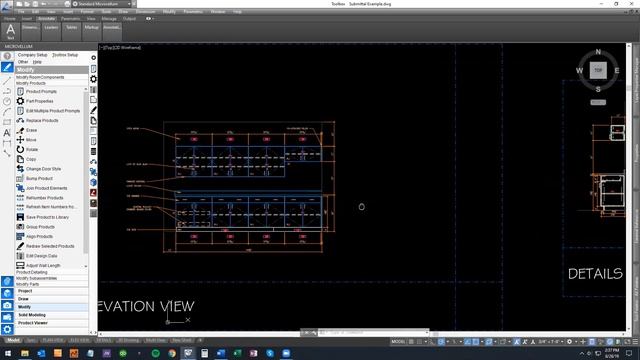Screen dimensions: 640x360
Task: Switch to the Home ribbon tab
Action: click(9, 19)
